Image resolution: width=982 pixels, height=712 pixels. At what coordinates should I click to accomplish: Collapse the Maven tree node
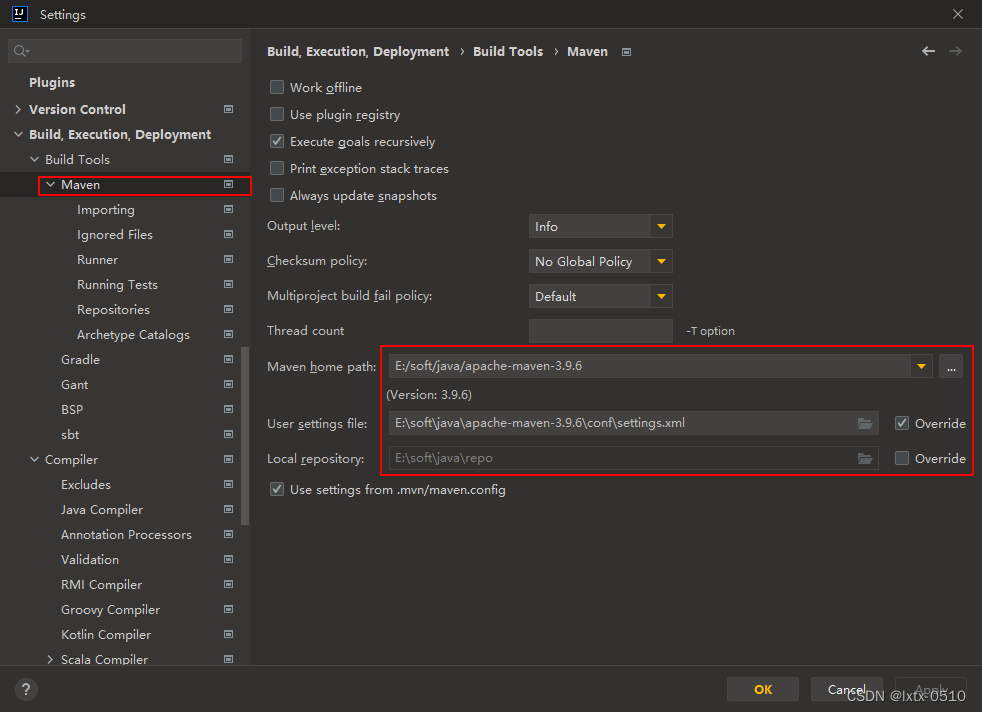coord(51,184)
